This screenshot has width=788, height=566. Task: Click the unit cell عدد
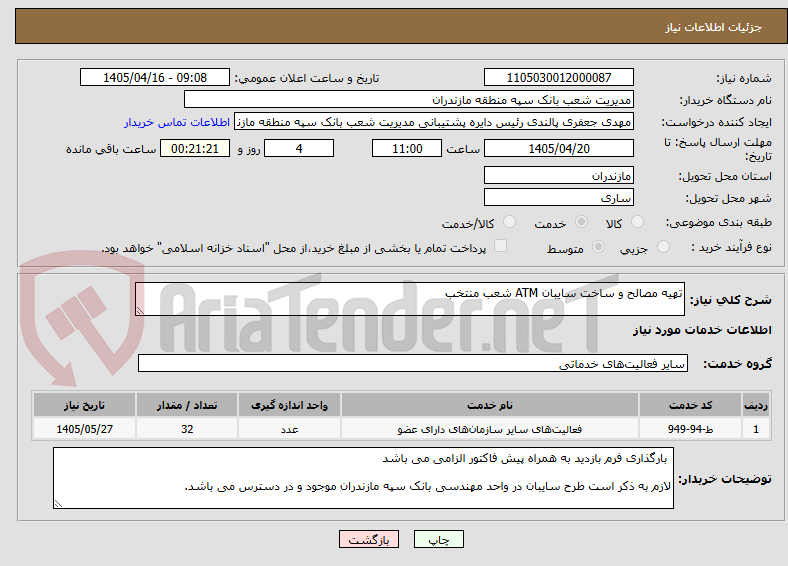pyautogui.click(x=289, y=429)
